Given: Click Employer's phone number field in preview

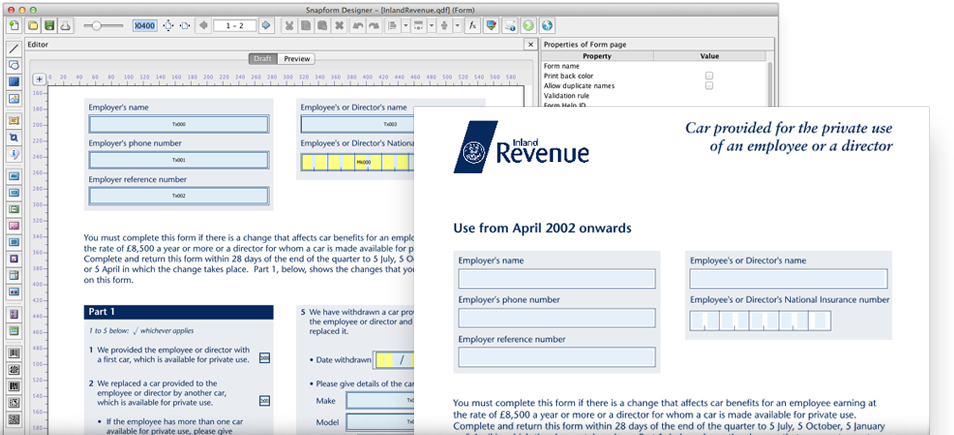Looking at the screenshot, I should [x=557, y=318].
